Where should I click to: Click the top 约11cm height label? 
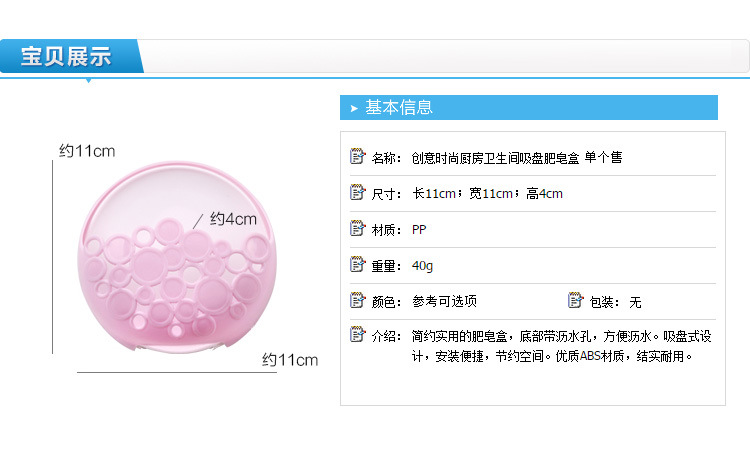(87, 151)
